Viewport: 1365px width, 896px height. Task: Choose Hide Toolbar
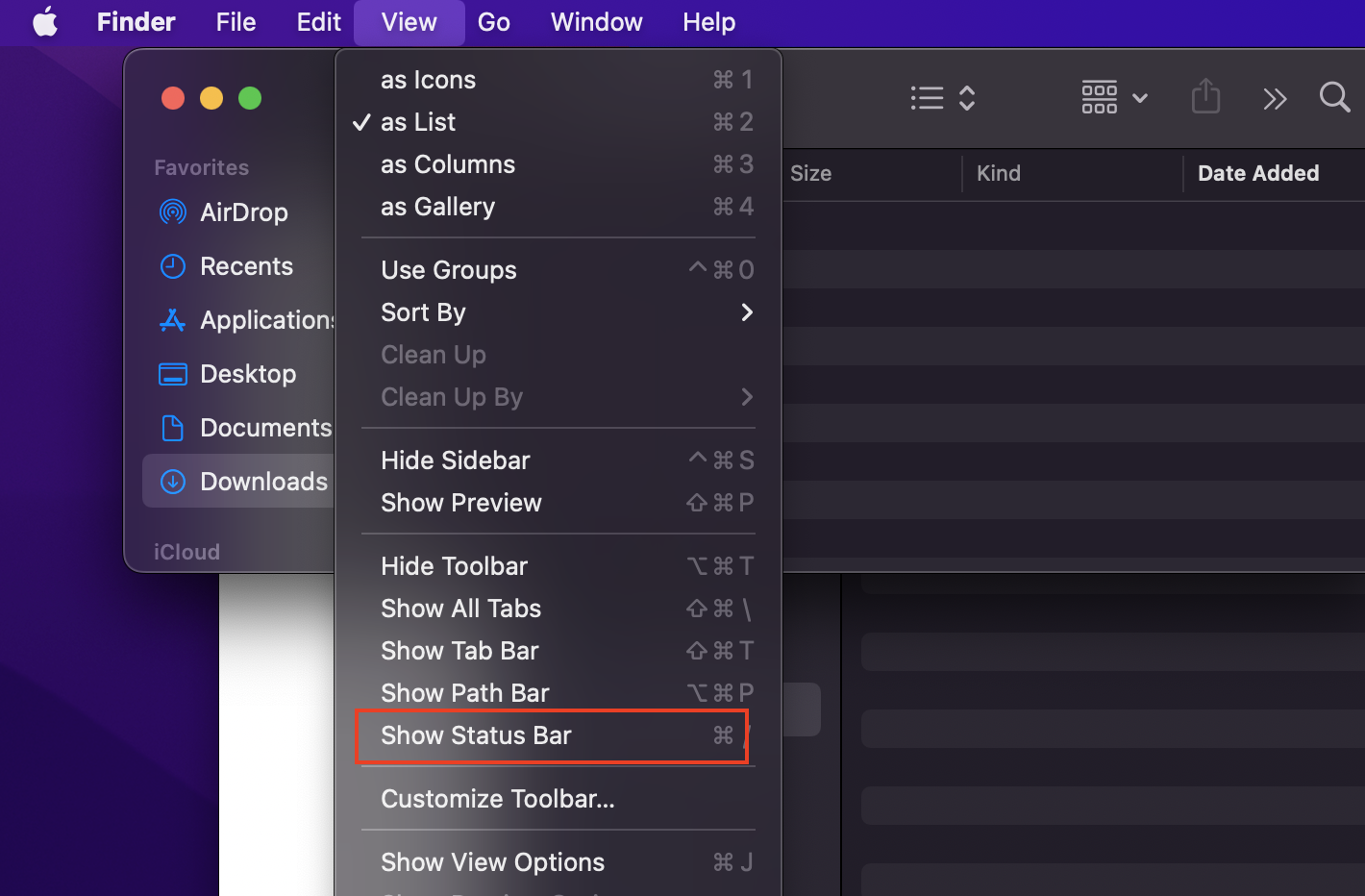coord(558,566)
